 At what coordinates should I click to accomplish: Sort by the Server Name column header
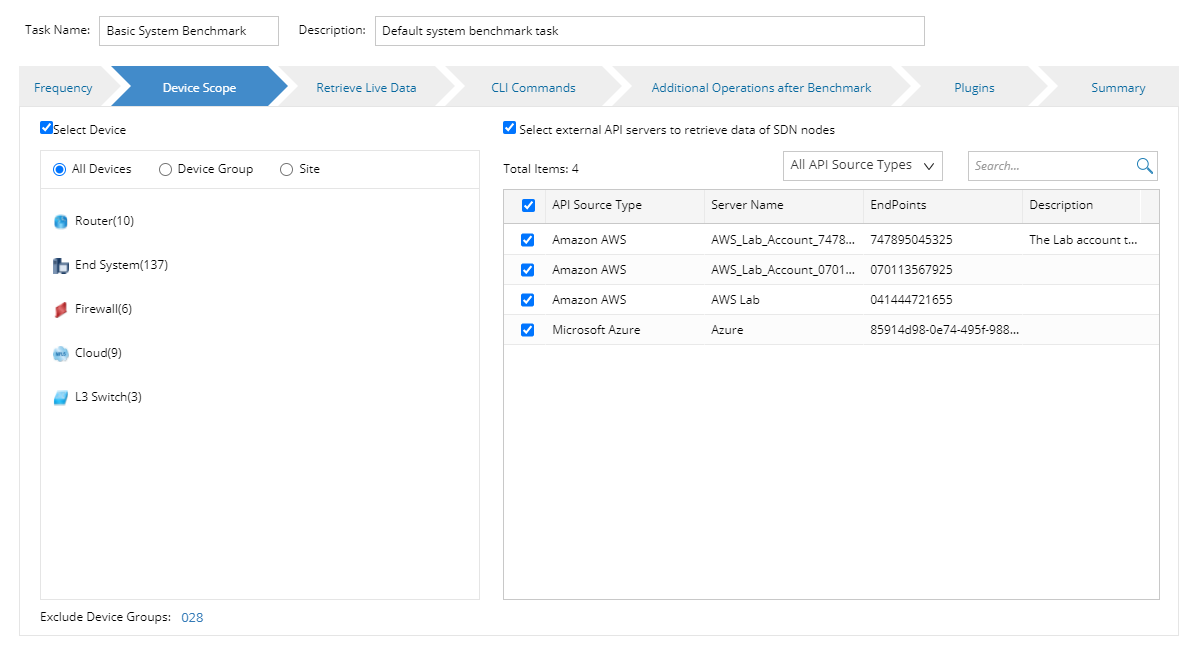[747, 205]
